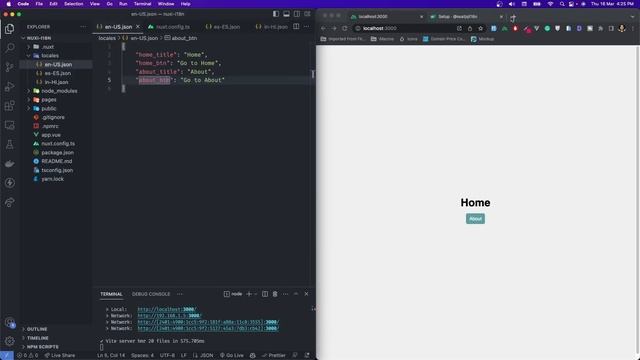Open the Terminal menu in menu bar
The width and height of the screenshot is (640, 360).
(142, 4)
